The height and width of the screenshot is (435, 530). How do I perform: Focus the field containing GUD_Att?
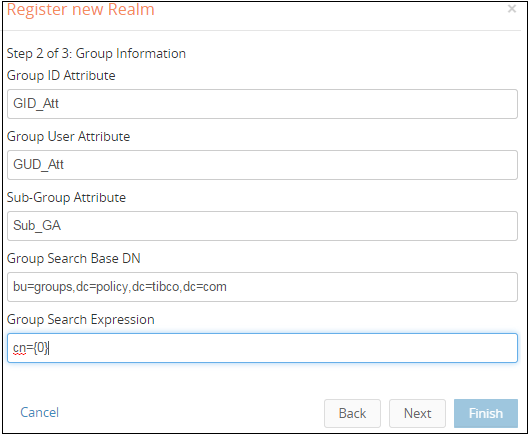point(262,165)
